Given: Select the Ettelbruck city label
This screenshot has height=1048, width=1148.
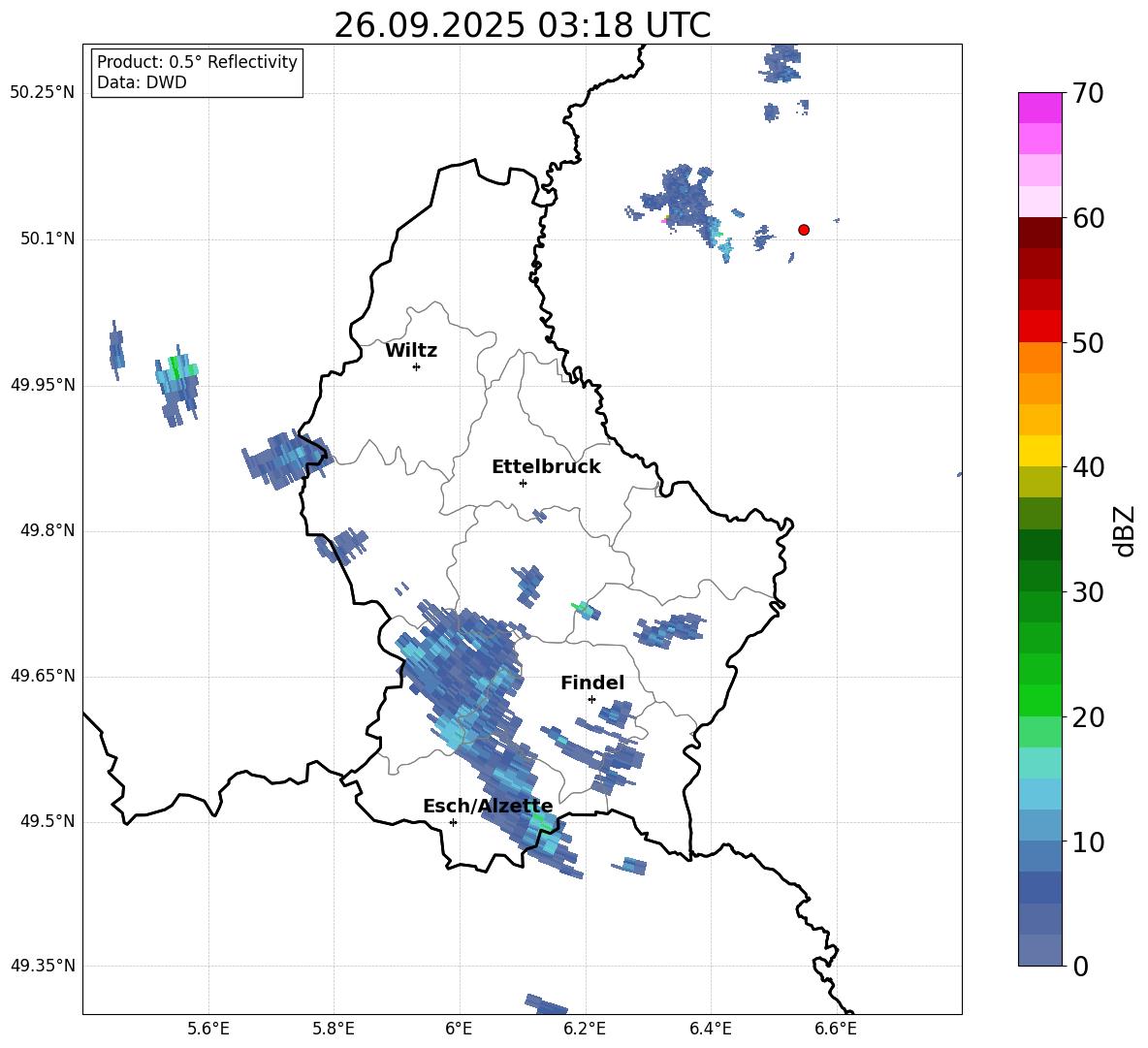Looking at the screenshot, I should (x=546, y=467).
